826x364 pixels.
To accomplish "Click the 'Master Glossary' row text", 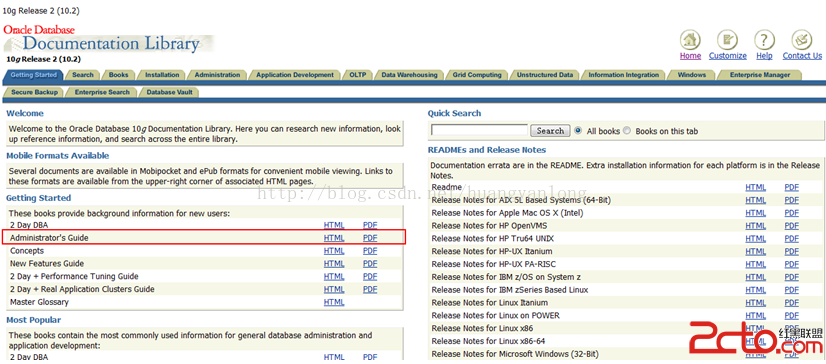I will [39, 302].
